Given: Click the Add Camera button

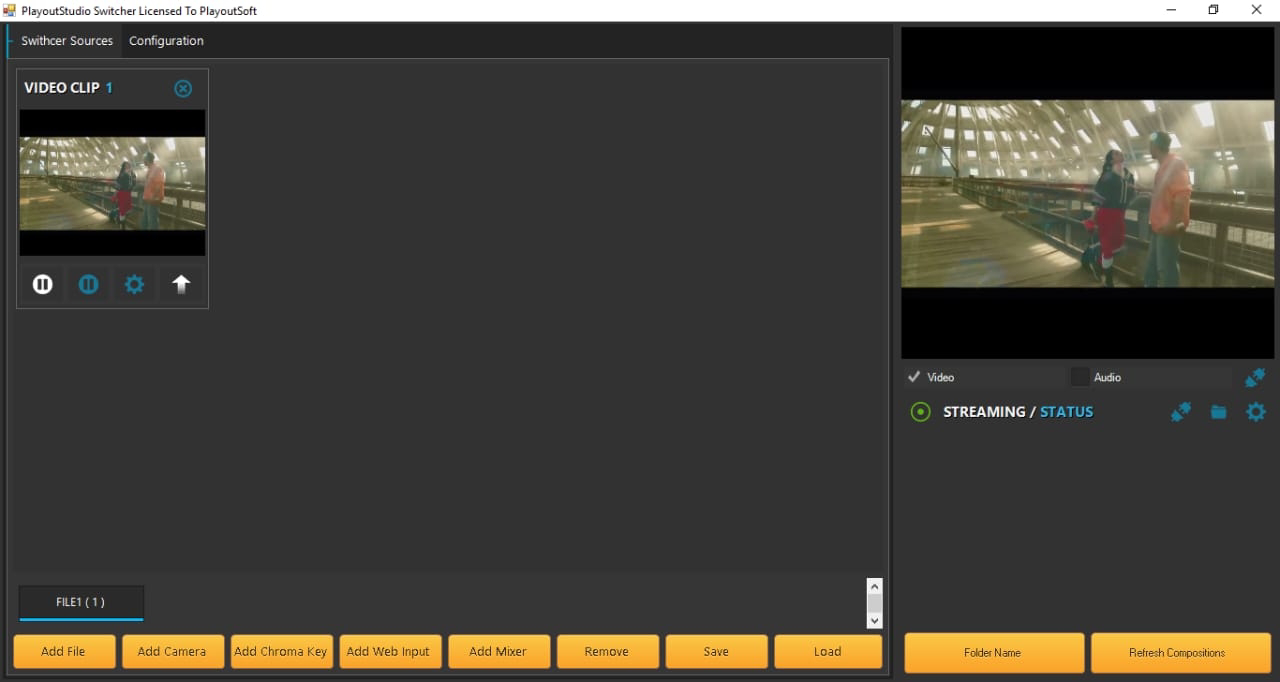Looking at the screenshot, I should pyautogui.click(x=172, y=651).
